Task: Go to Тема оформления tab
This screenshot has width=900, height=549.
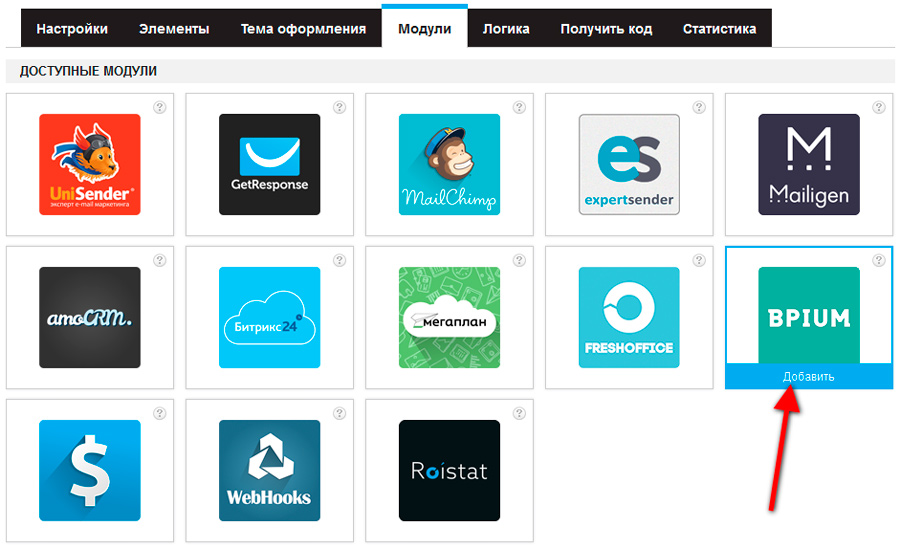Action: (303, 29)
